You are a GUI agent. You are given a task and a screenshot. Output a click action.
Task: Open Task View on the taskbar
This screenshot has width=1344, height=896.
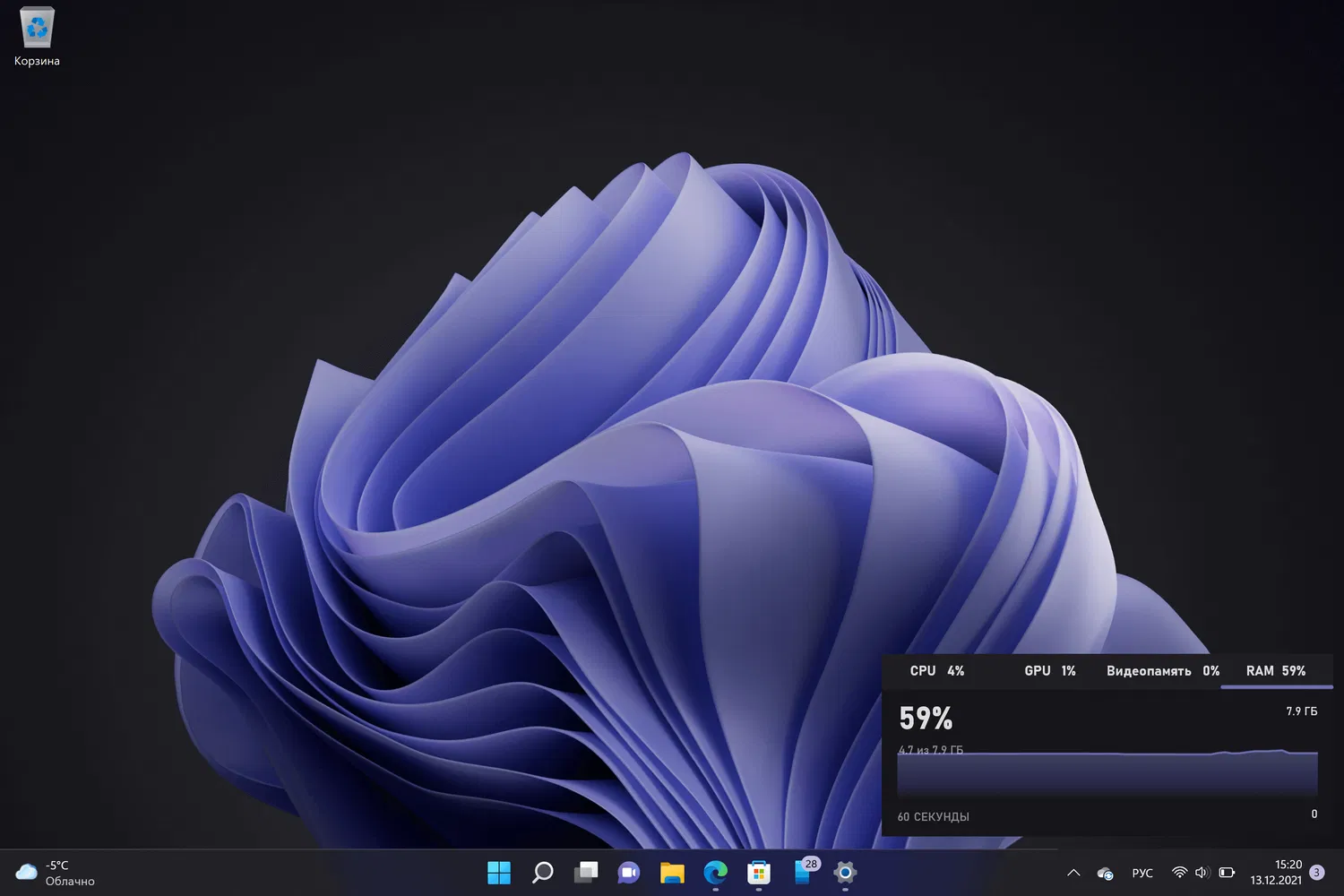pyautogui.click(x=586, y=872)
